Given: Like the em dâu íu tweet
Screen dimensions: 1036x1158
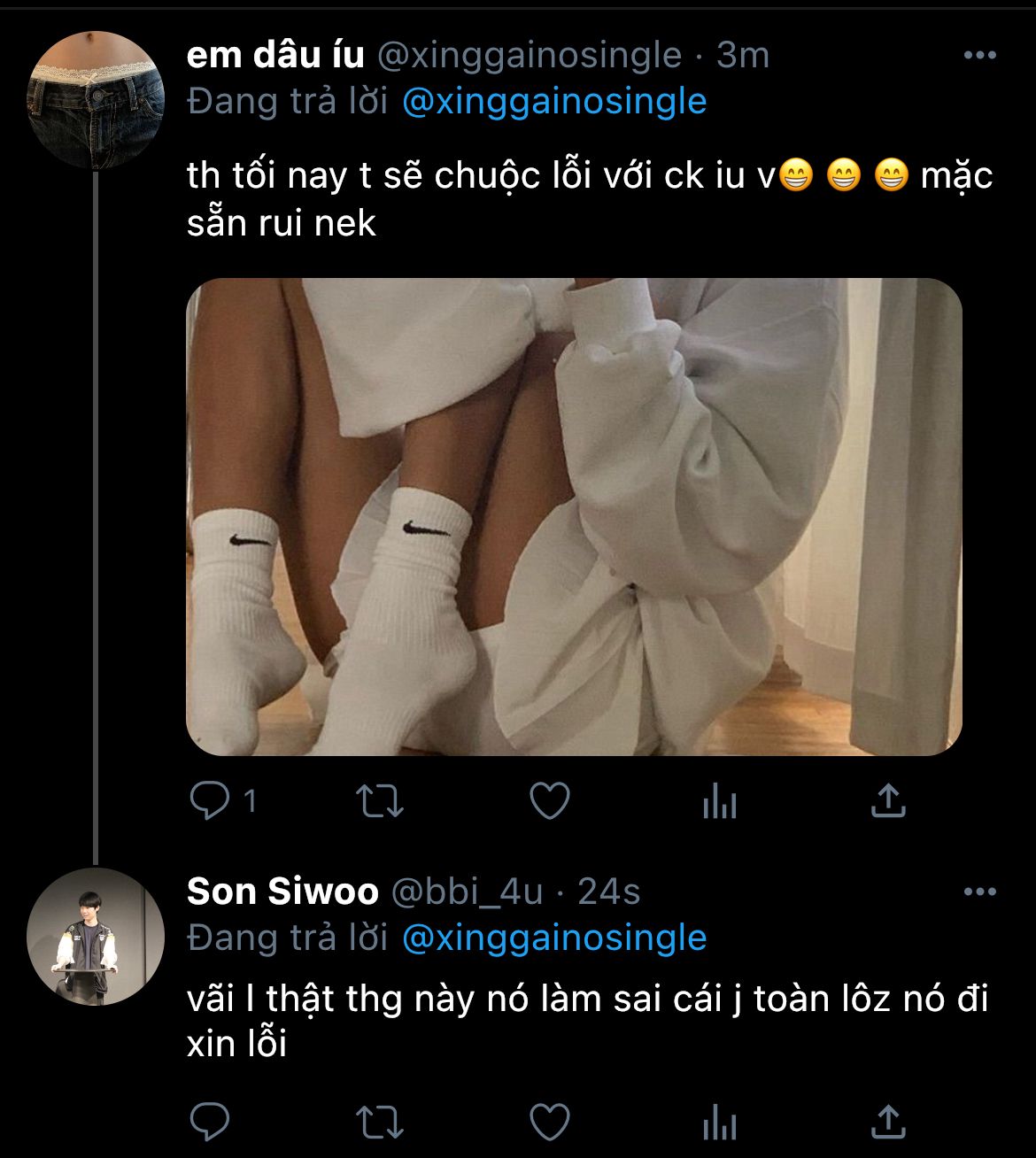Looking at the screenshot, I should (549, 801).
